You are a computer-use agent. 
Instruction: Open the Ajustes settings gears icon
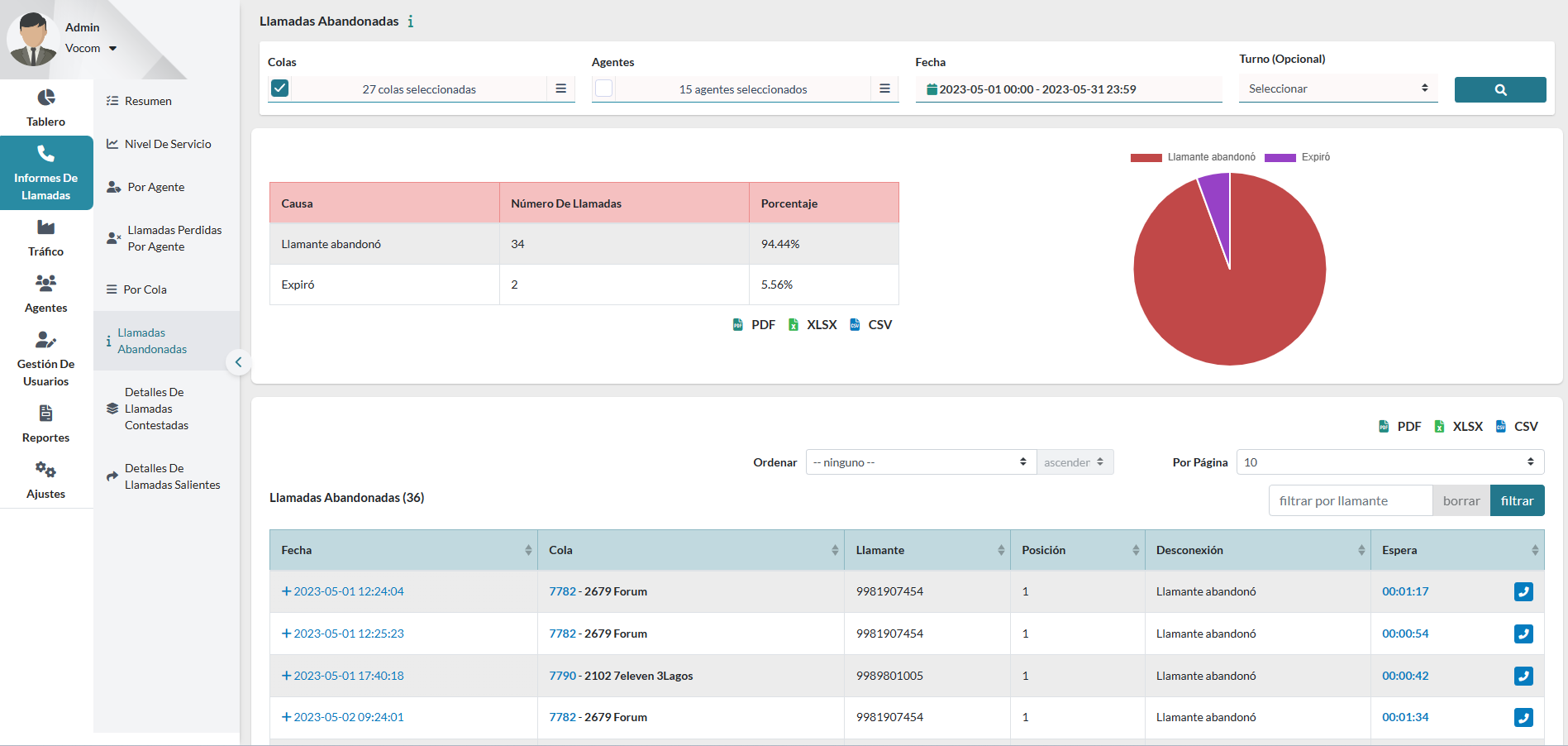tap(46, 470)
